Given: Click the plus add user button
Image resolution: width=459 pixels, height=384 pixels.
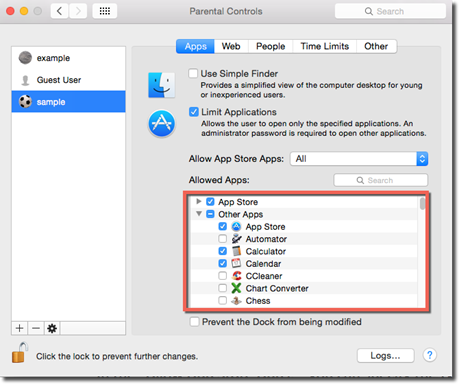Looking at the screenshot, I should pos(20,328).
